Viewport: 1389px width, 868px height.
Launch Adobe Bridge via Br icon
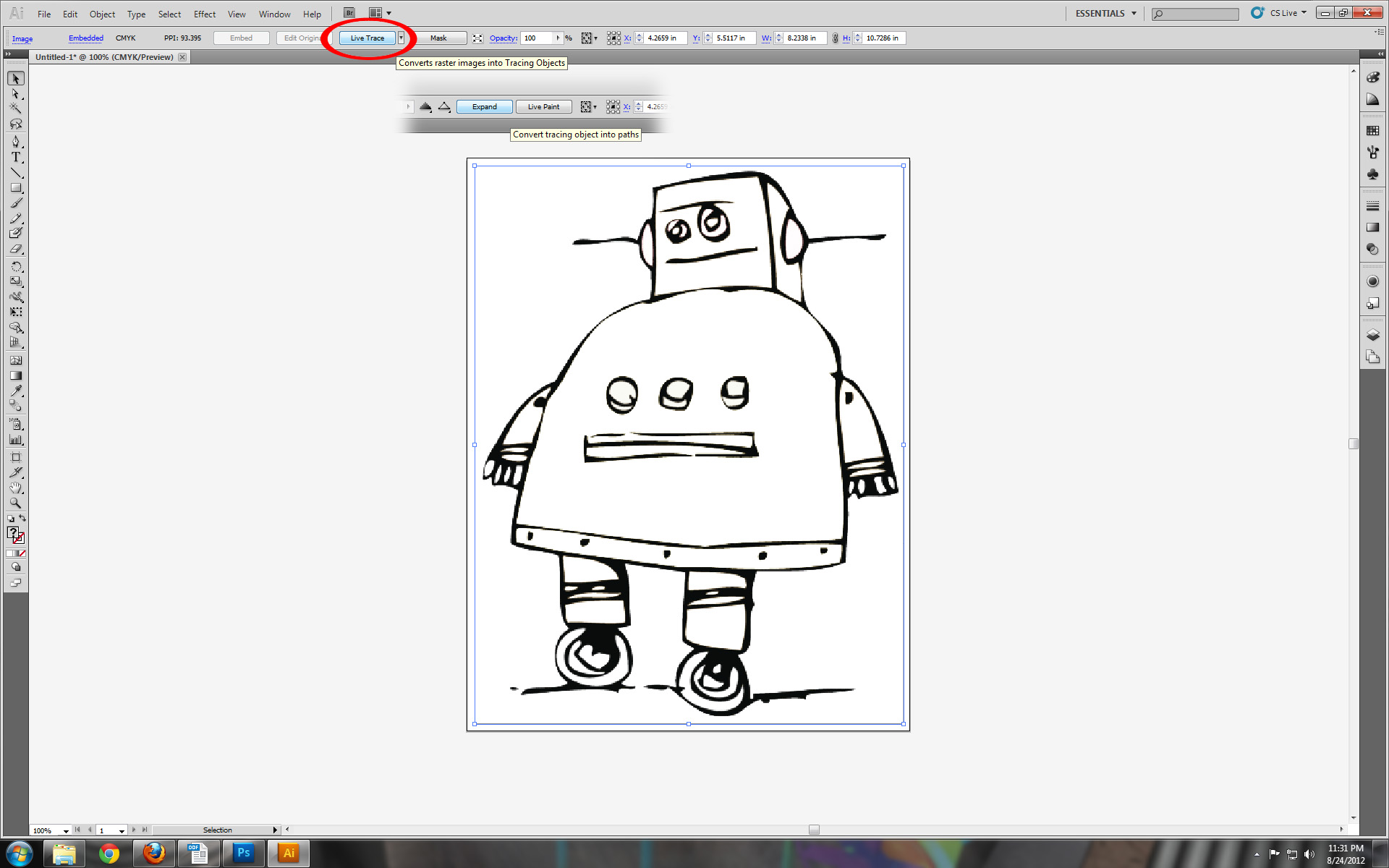click(x=349, y=13)
